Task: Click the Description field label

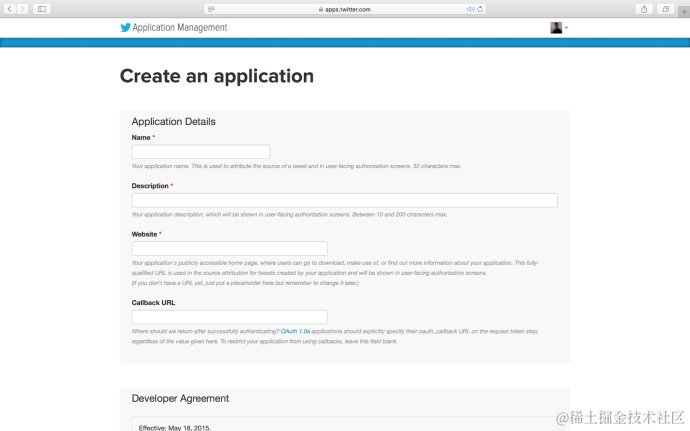Action: pyautogui.click(x=150, y=186)
